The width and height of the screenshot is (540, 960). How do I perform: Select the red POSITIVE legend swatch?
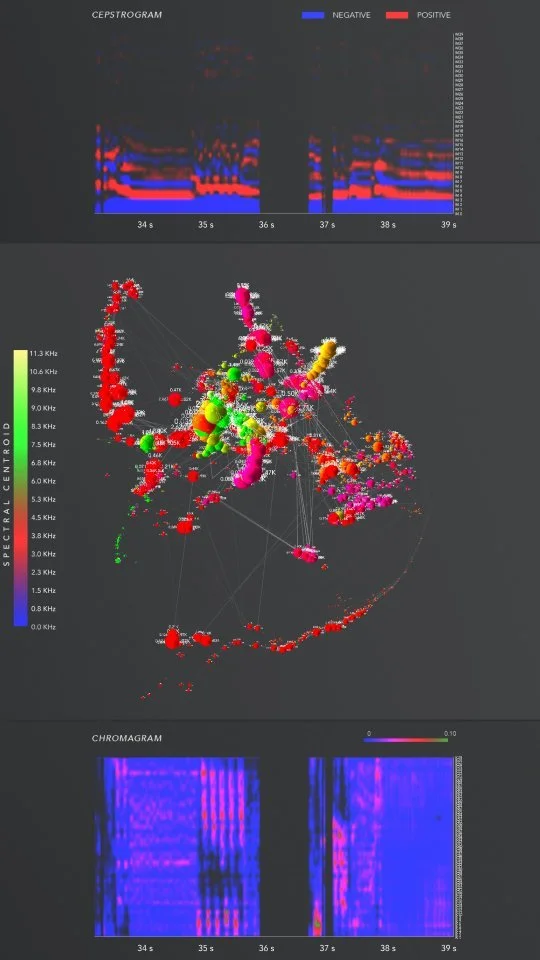[x=397, y=15]
